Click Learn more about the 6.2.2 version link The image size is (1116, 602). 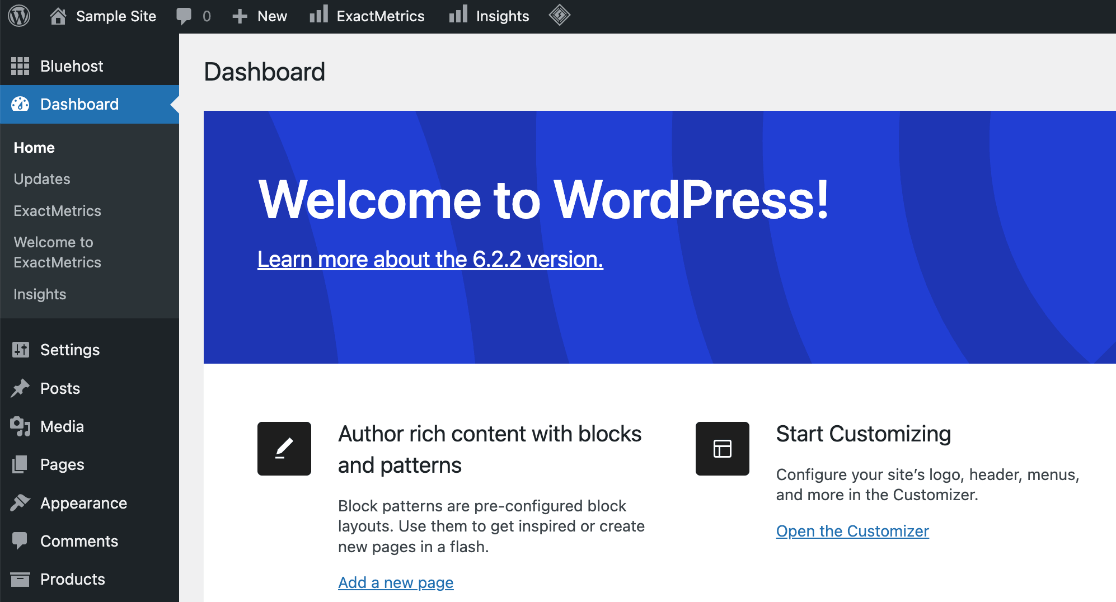tap(431, 260)
